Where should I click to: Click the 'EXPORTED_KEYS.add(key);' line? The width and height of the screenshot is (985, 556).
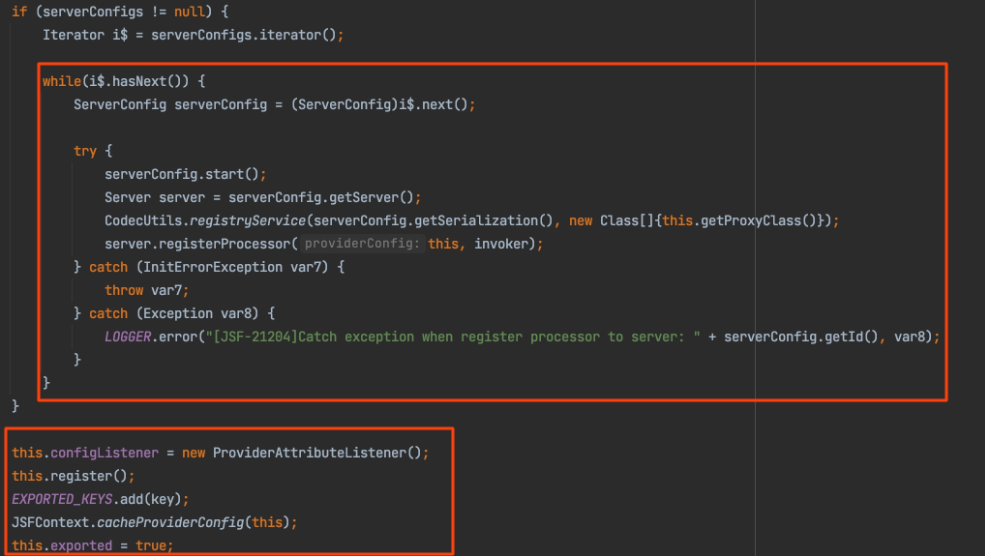tap(100, 500)
